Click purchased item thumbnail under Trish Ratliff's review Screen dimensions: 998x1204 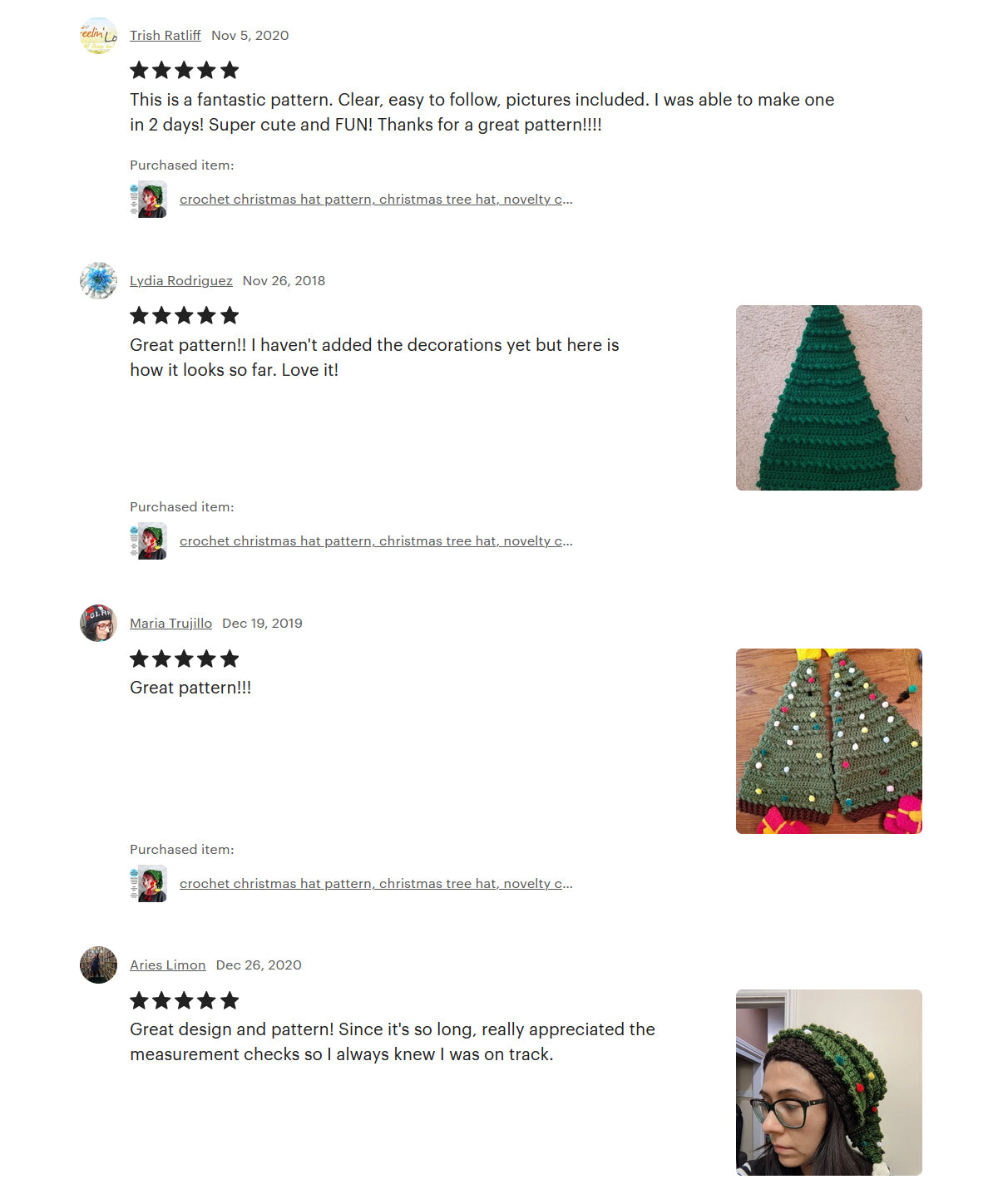click(148, 200)
